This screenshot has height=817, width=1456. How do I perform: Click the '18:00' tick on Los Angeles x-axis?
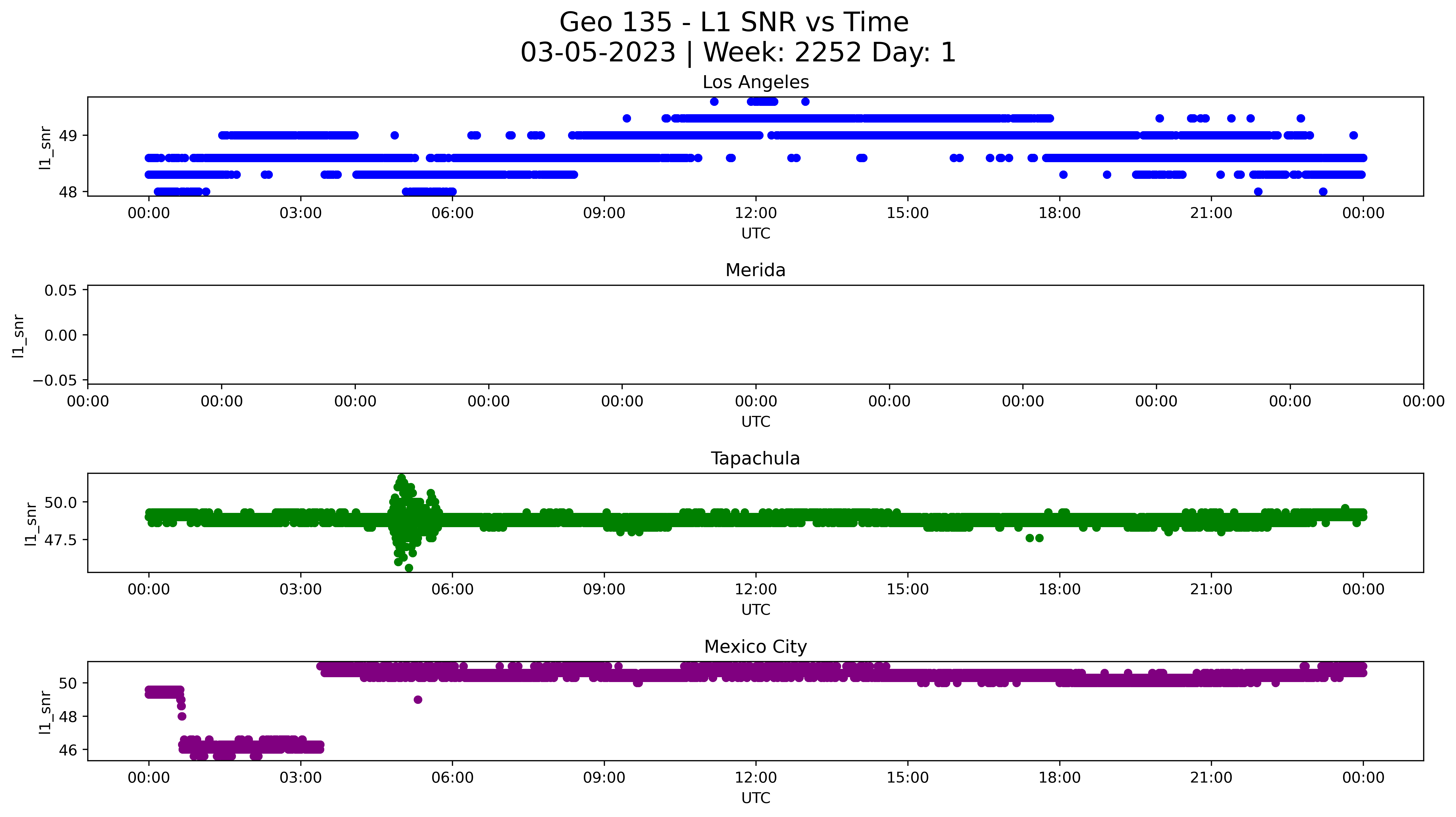(x=1059, y=213)
